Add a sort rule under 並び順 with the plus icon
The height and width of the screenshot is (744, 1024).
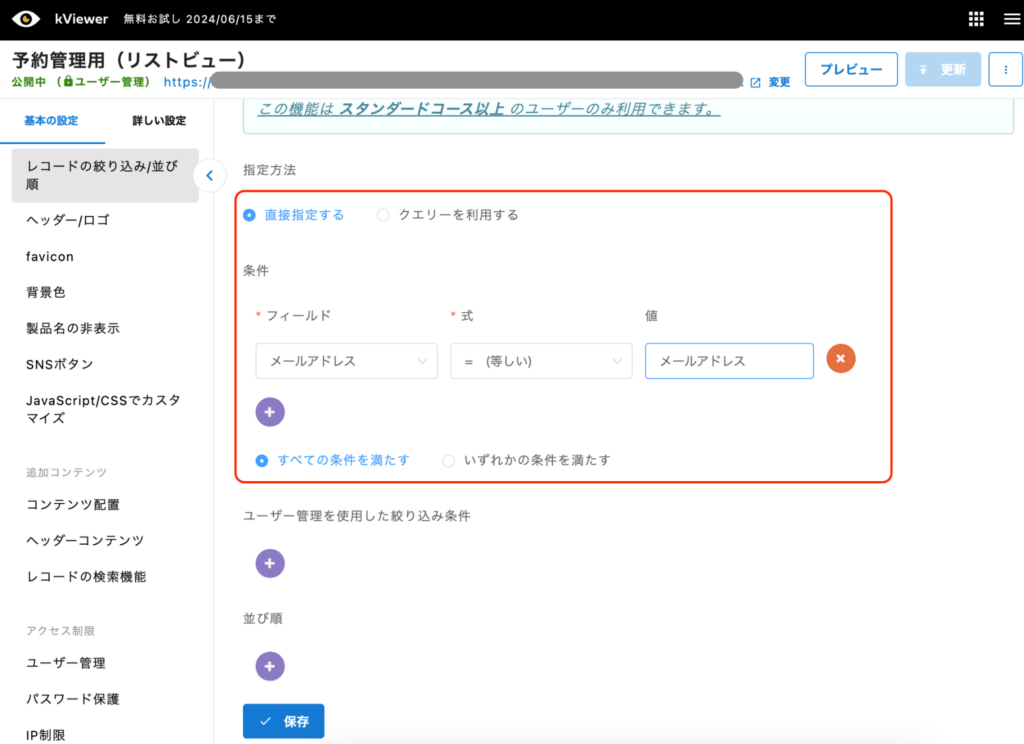tap(269, 666)
